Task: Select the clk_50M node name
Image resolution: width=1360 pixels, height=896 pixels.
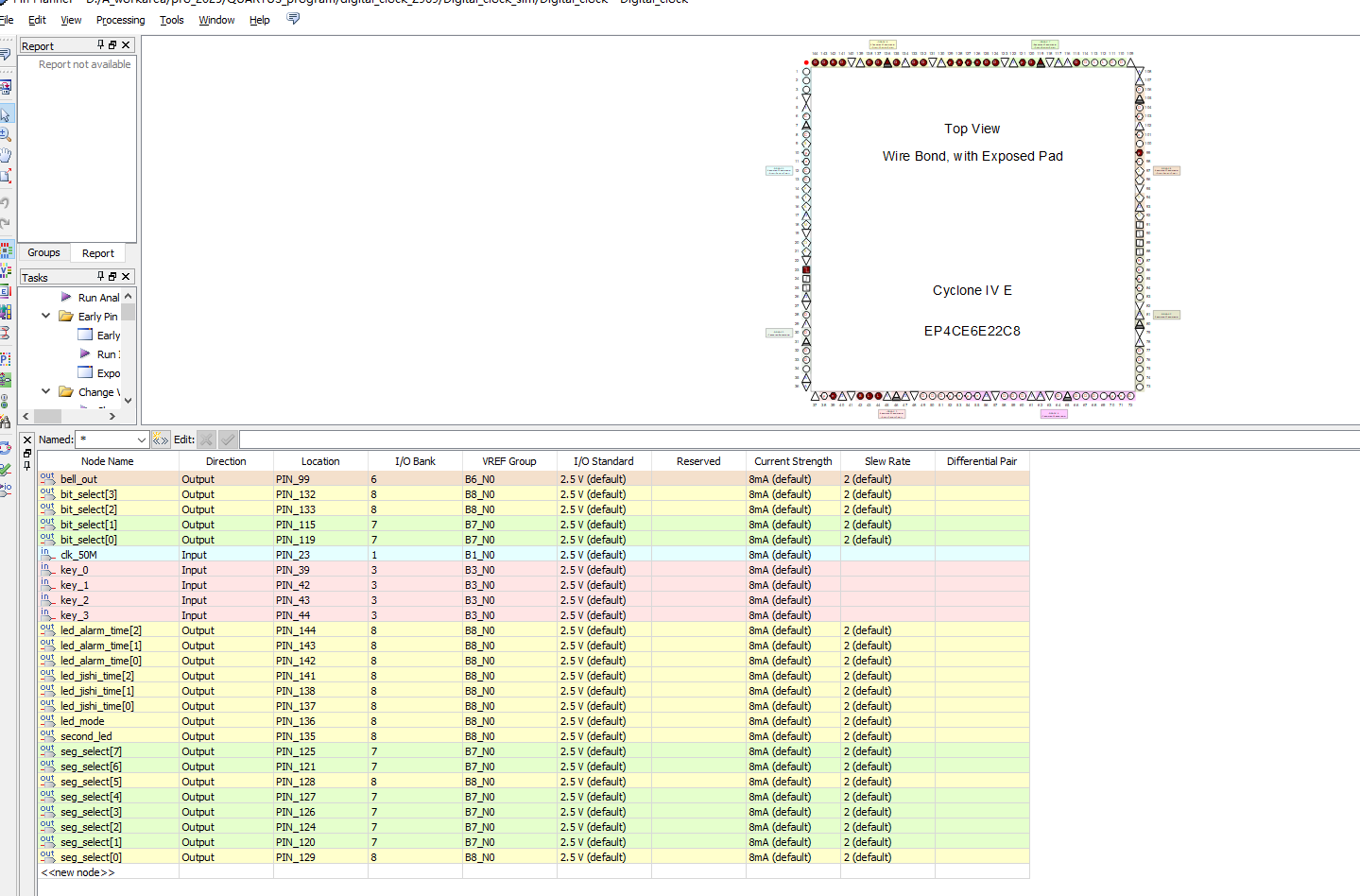Action: click(x=78, y=555)
